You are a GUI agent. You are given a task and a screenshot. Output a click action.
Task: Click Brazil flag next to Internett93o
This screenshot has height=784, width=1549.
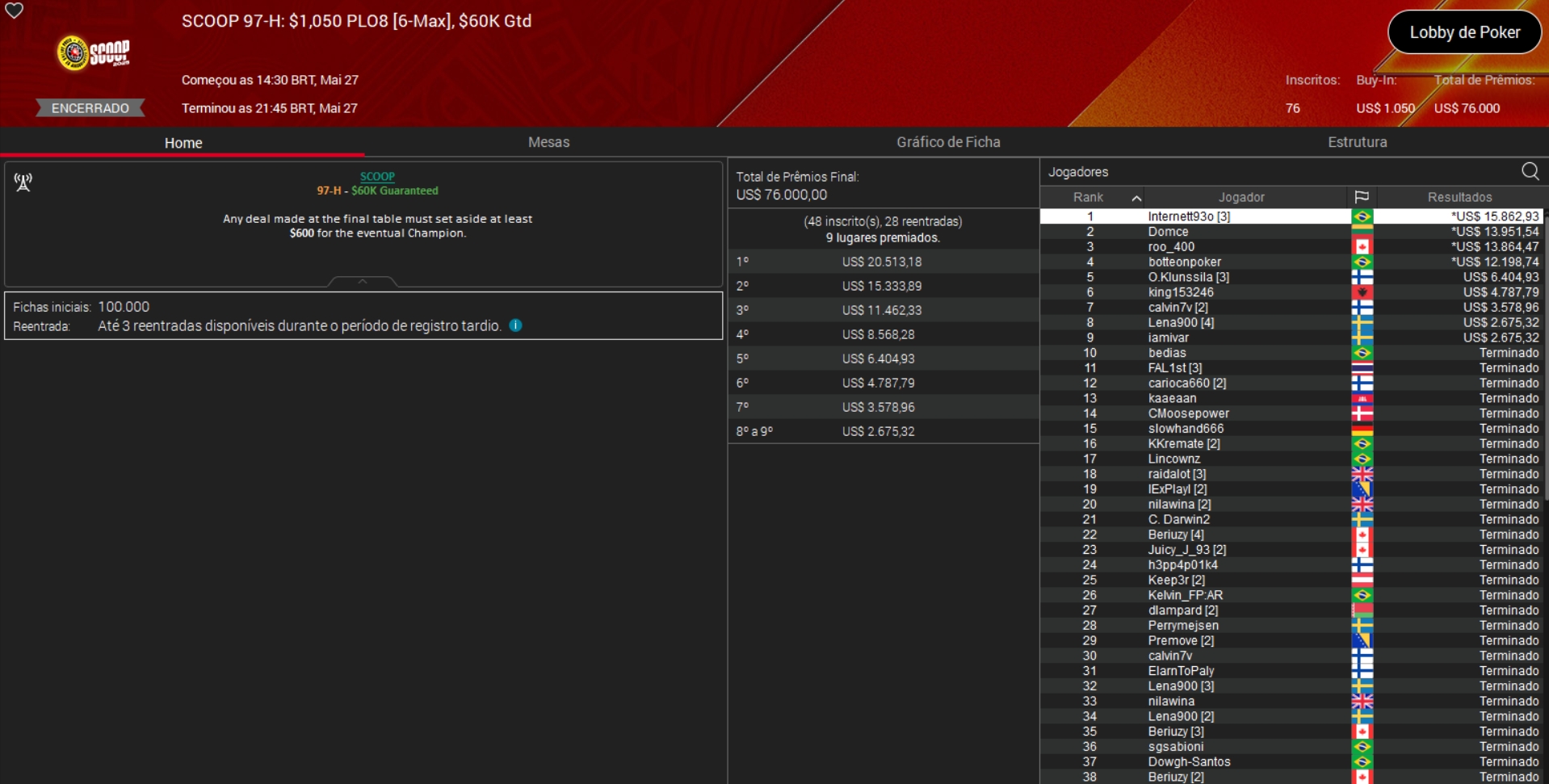point(1362,216)
